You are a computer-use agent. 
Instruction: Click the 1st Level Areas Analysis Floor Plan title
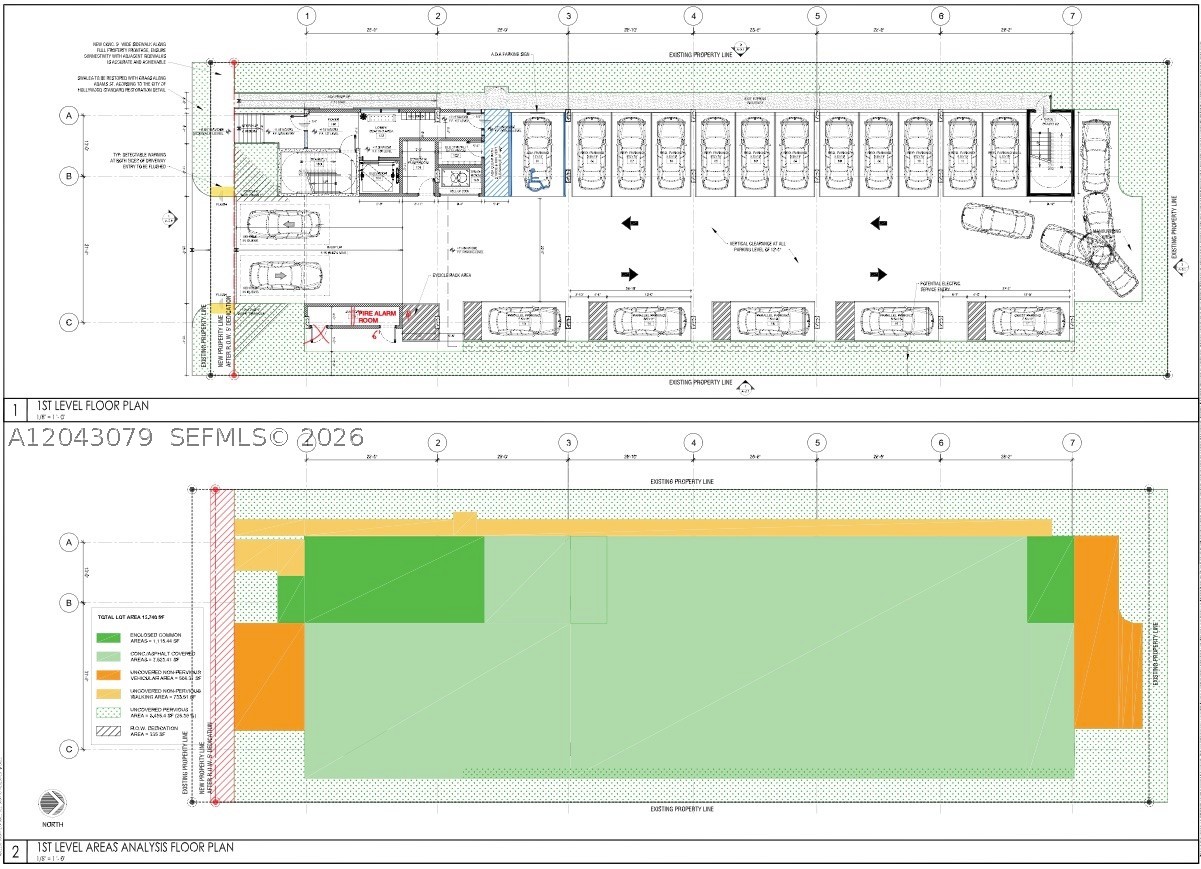click(x=135, y=847)
